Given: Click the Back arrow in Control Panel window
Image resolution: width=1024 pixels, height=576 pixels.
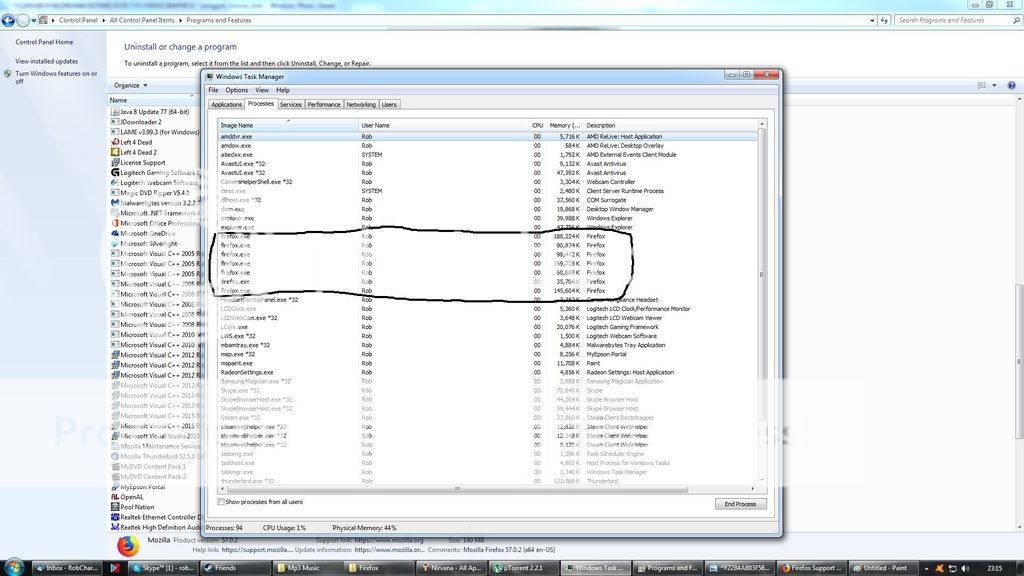Looking at the screenshot, I should pos(8,20).
